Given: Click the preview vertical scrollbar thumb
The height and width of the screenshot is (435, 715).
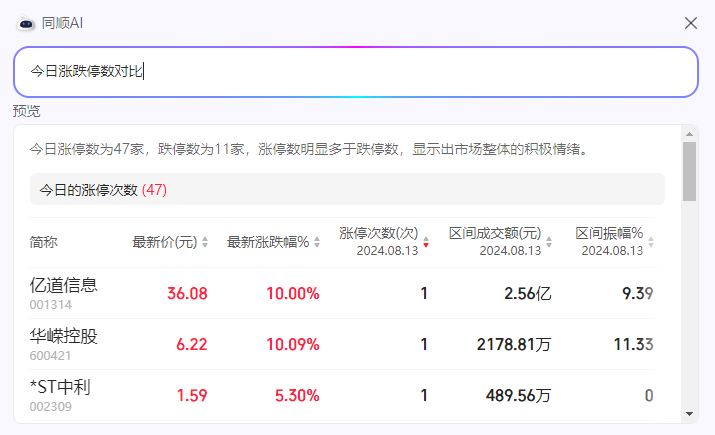Looking at the screenshot, I should pyautogui.click(x=689, y=171).
